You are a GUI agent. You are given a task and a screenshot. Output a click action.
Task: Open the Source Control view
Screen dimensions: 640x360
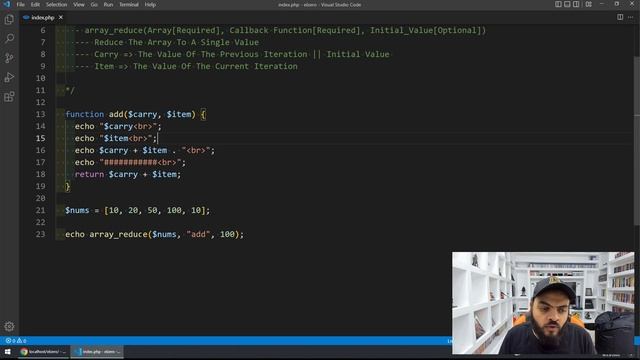[x=9, y=58]
